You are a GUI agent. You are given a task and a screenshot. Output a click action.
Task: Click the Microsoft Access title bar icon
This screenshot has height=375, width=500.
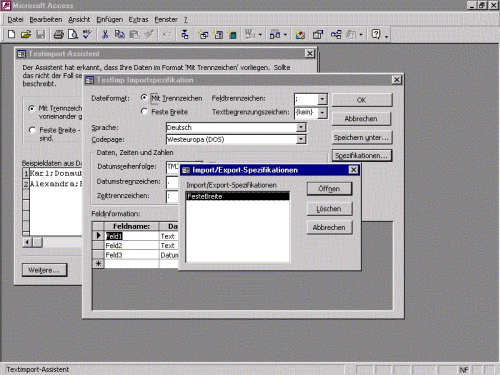click(x=6, y=5)
